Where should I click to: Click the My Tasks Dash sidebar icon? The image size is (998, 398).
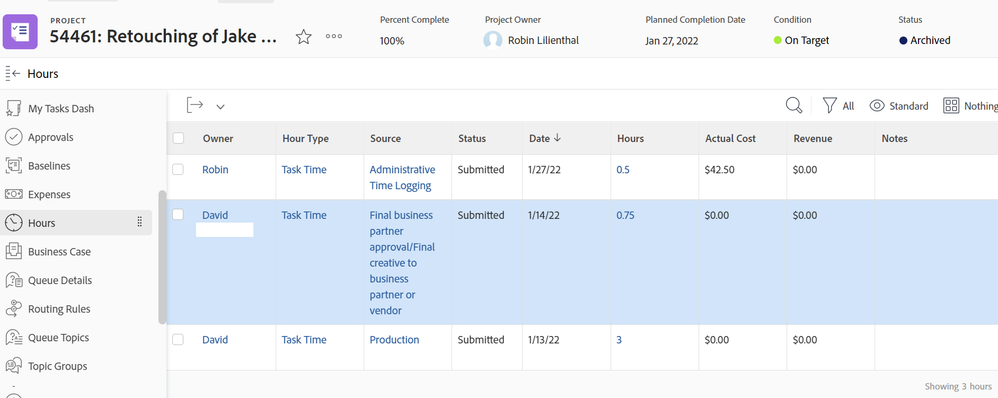tap(13, 108)
